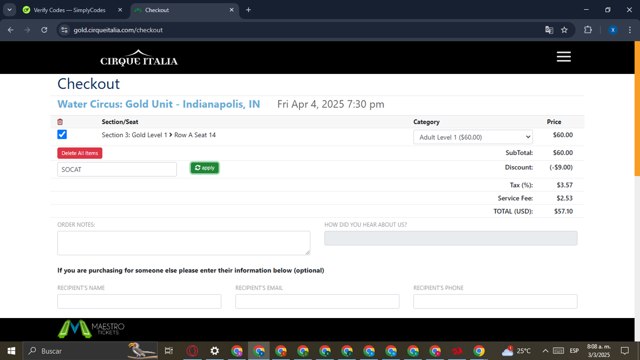Screen dimensions: 640x360
Task: Open the Chrome three-dot menu
Action: pyautogui.click(x=630, y=30)
